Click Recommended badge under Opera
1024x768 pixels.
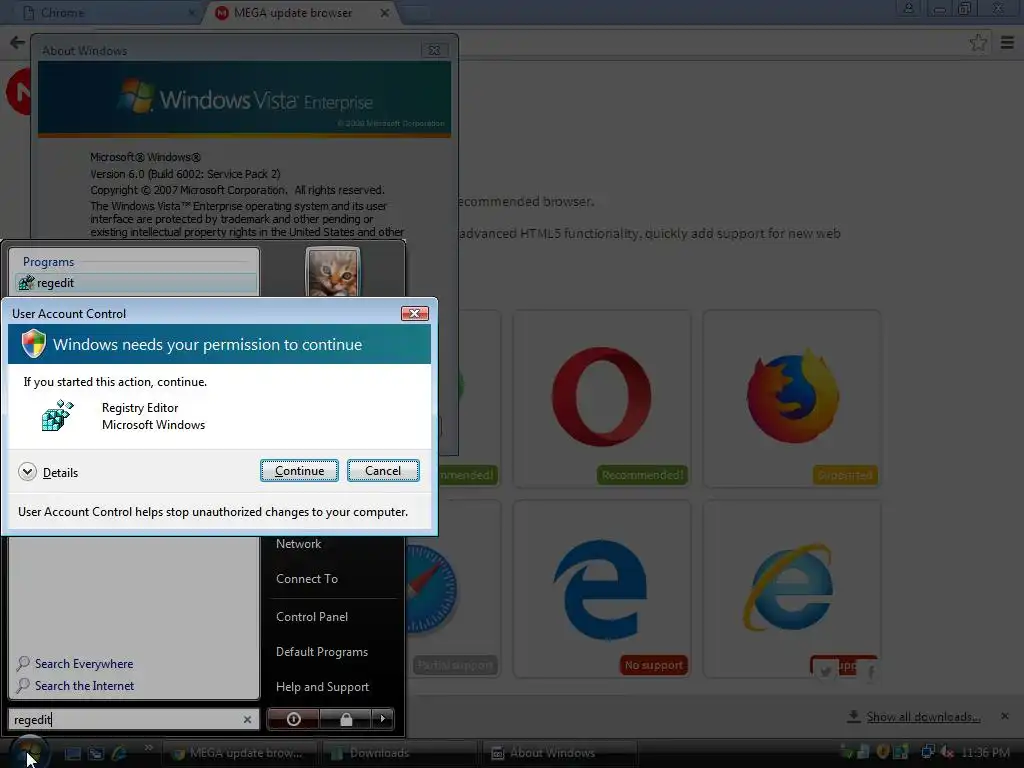[x=643, y=475]
